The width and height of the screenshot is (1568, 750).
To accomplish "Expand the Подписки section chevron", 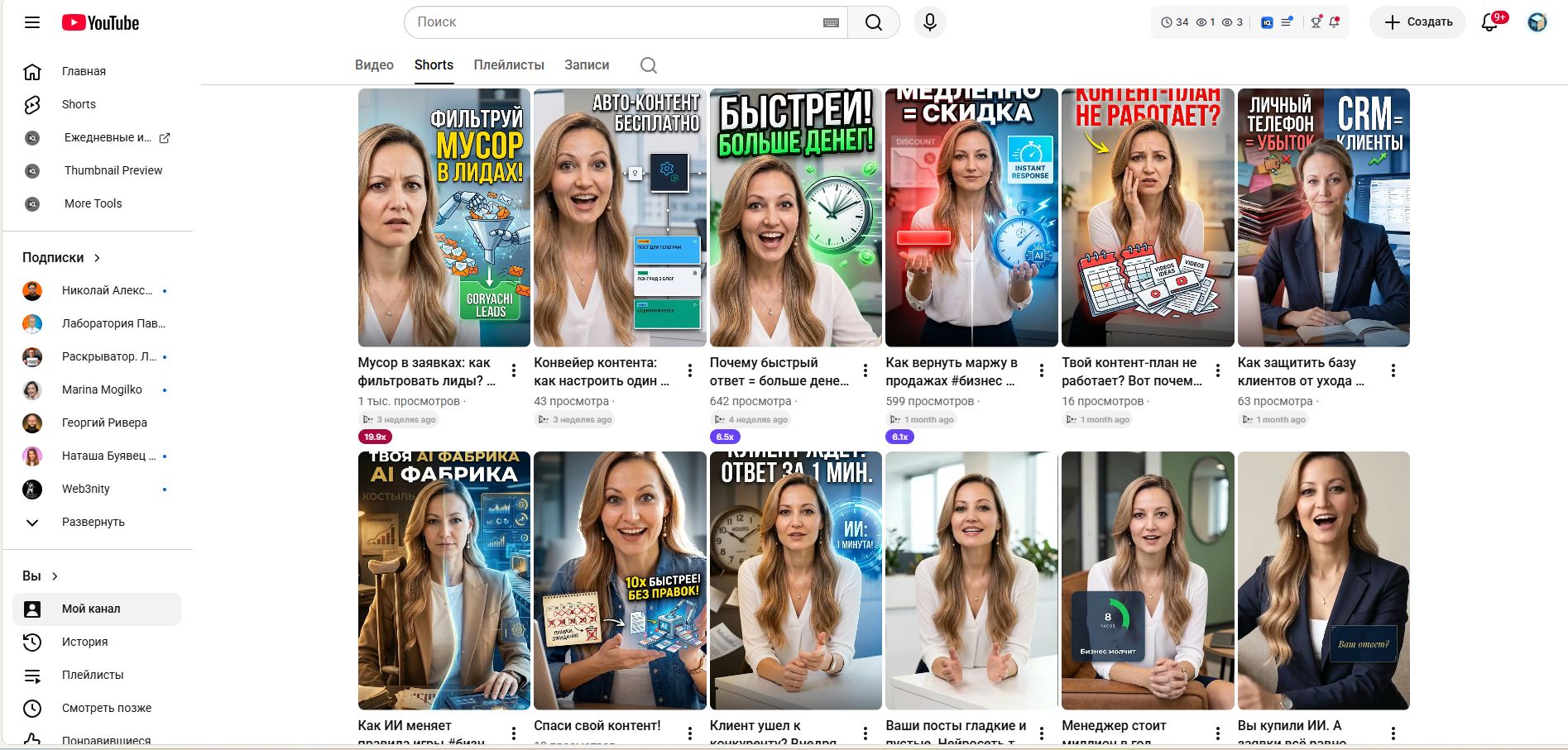I will click(97, 258).
